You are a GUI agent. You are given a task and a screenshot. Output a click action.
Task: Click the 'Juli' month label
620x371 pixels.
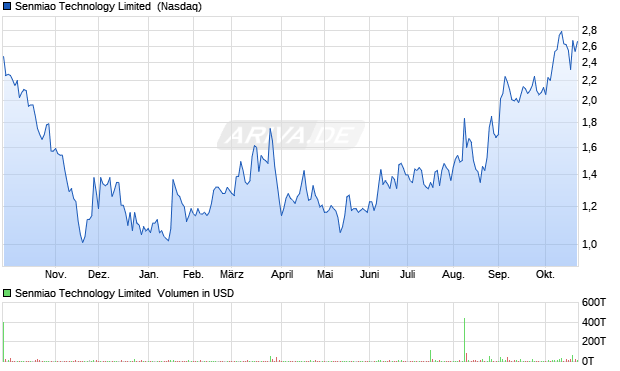pyautogui.click(x=407, y=274)
